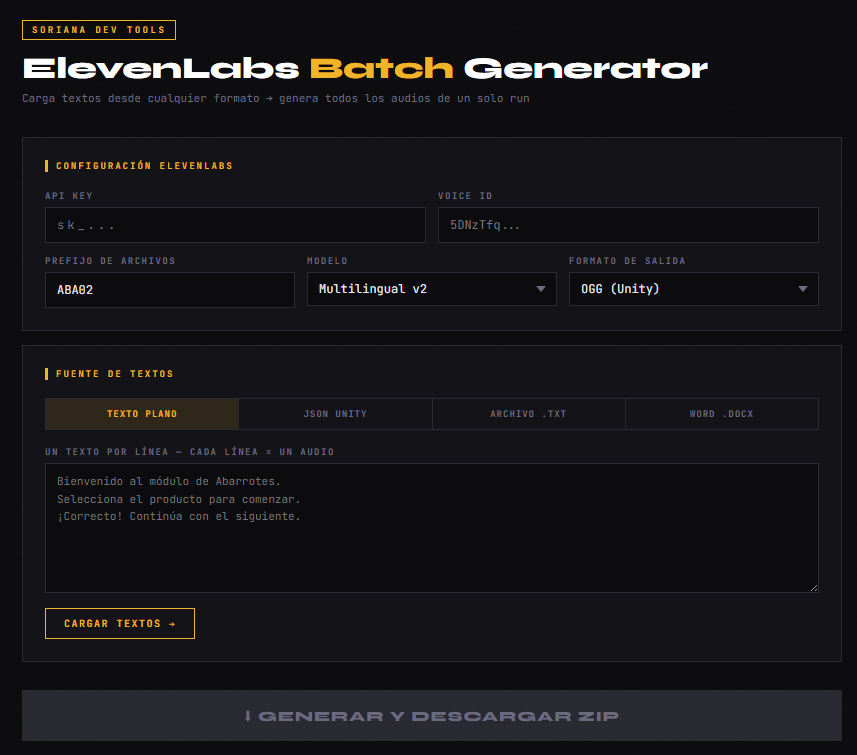The width and height of the screenshot is (857, 755).
Task: Switch to the JSON Unity tab
Action: click(335, 414)
